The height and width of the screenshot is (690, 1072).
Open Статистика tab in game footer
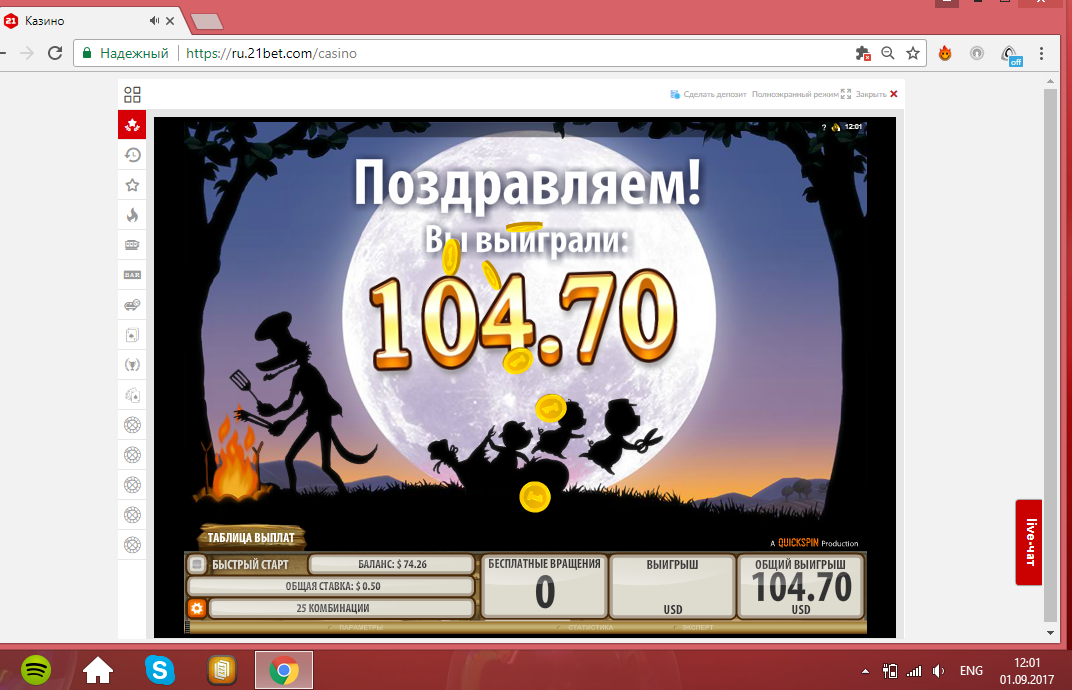click(x=587, y=627)
